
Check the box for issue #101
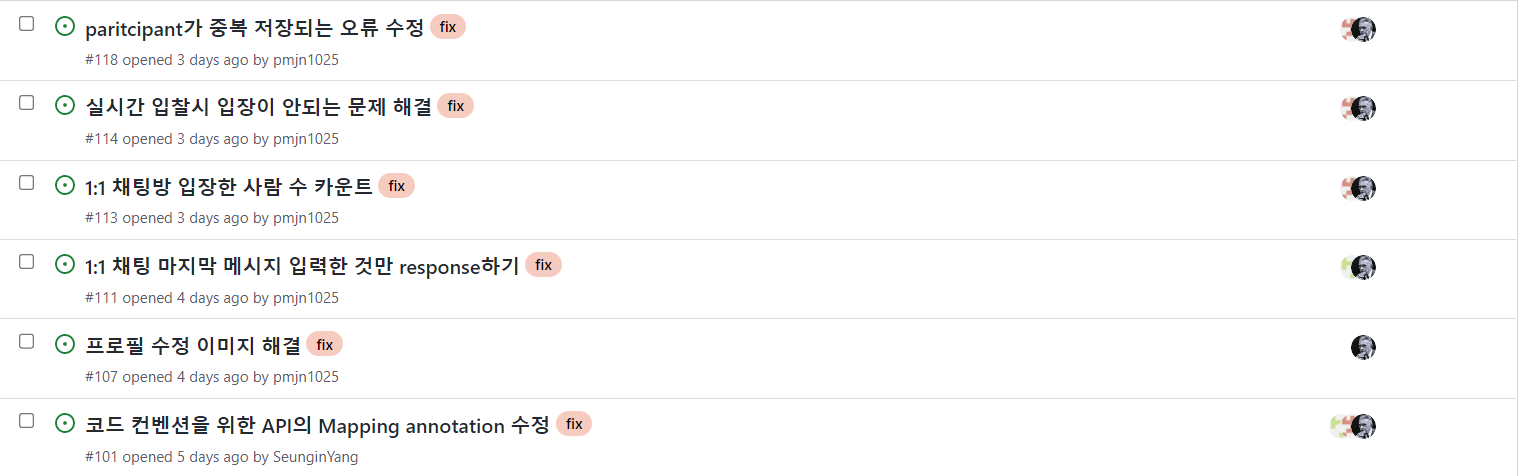point(27,421)
